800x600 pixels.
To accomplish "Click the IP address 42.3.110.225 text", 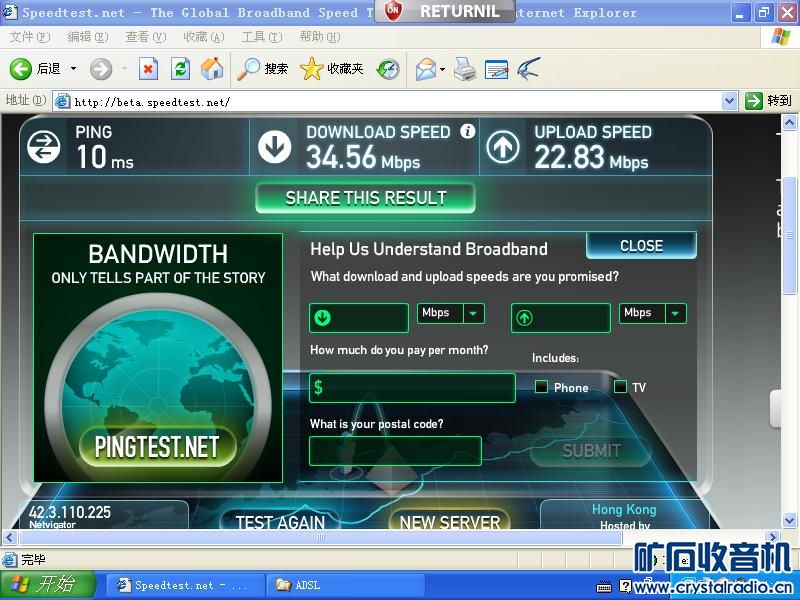I will tap(69, 512).
